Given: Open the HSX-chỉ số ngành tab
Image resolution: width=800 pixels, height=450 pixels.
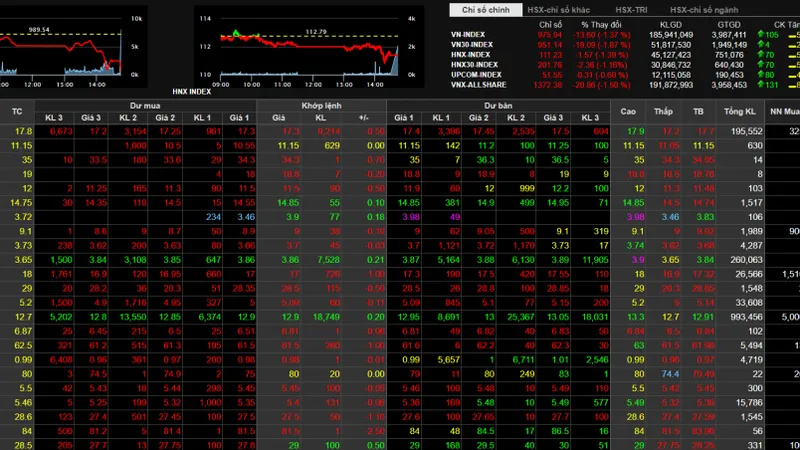Looking at the screenshot, I should coord(704,10).
